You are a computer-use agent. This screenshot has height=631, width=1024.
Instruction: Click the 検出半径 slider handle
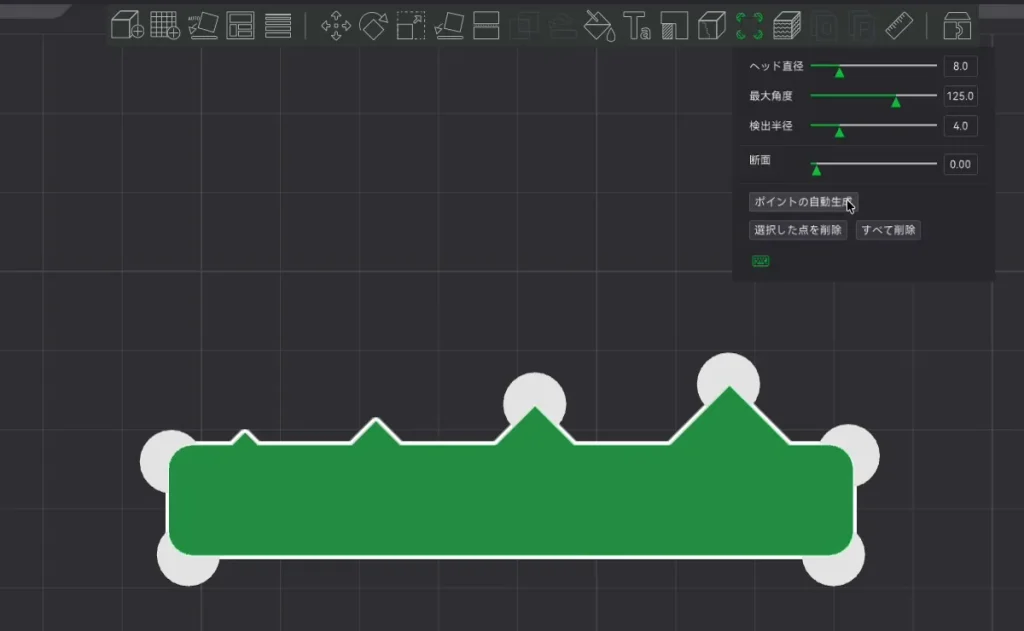click(839, 132)
